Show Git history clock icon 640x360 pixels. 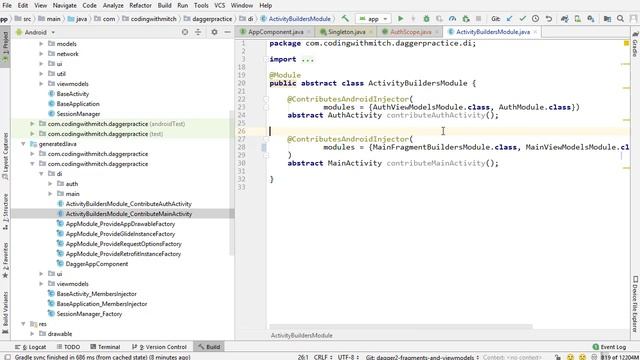tap(536, 19)
